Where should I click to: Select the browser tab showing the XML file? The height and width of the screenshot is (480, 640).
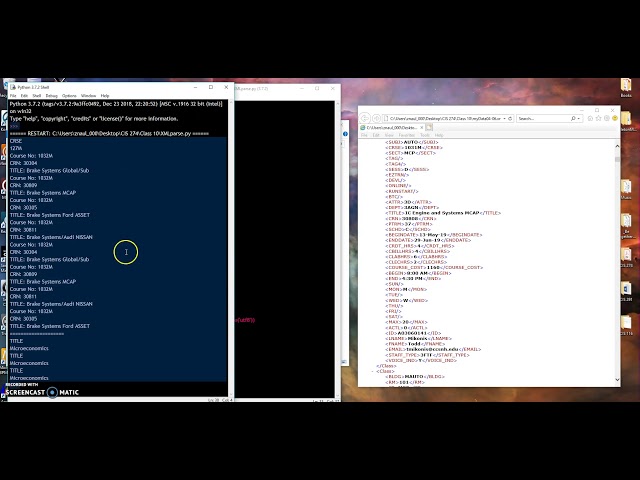(x=392, y=128)
